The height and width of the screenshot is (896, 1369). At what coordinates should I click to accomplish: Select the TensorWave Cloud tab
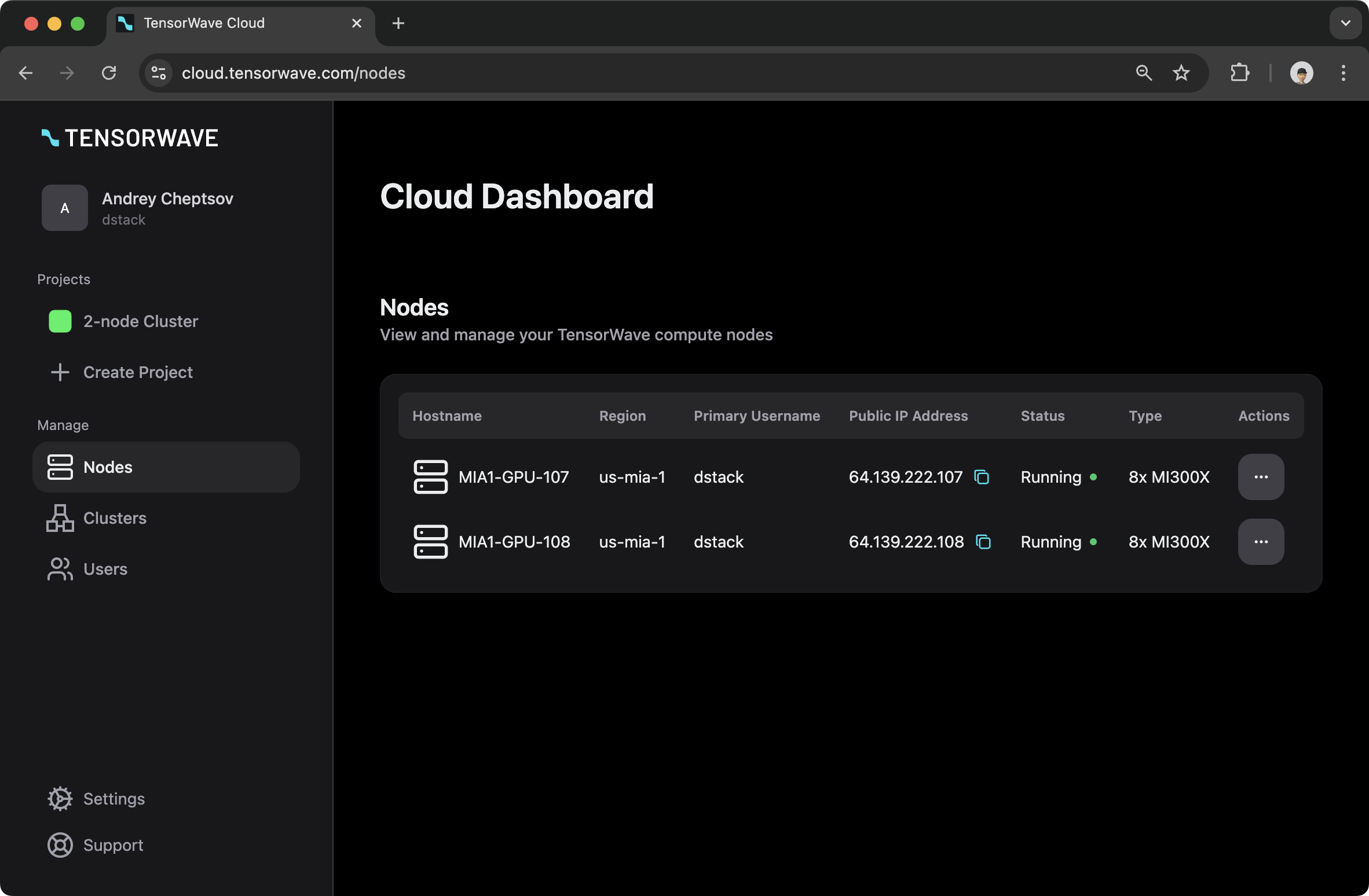[x=241, y=23]
